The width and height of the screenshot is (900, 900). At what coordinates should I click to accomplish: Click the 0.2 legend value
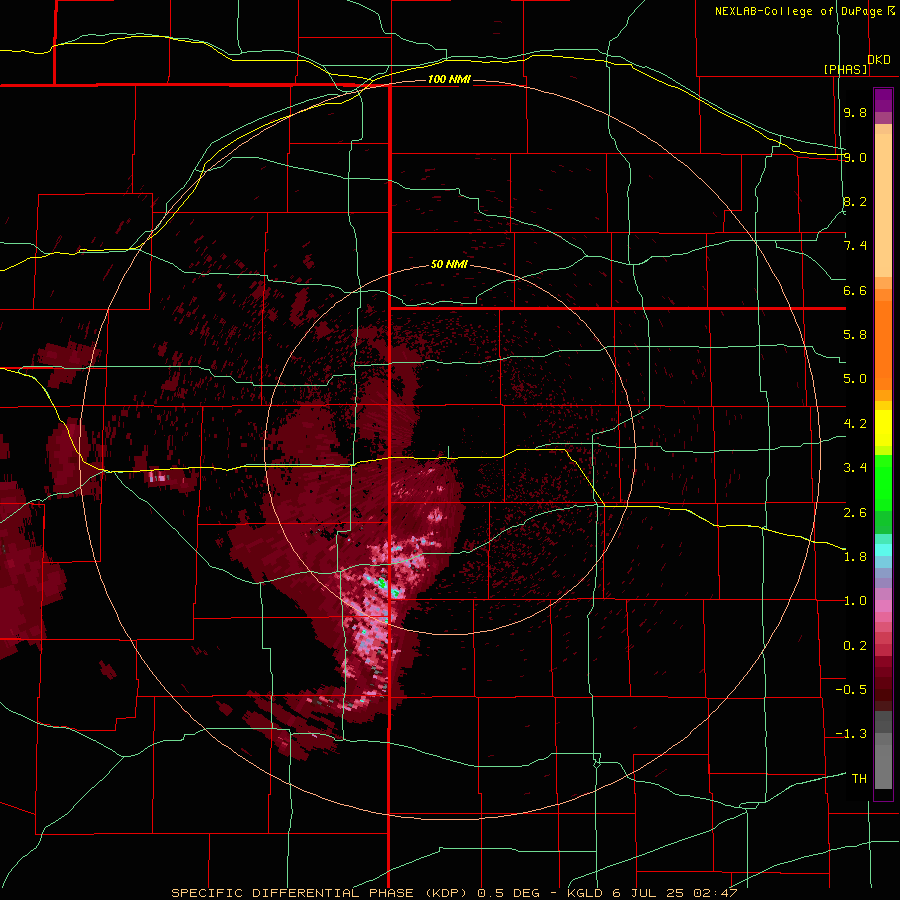[855, 646]
